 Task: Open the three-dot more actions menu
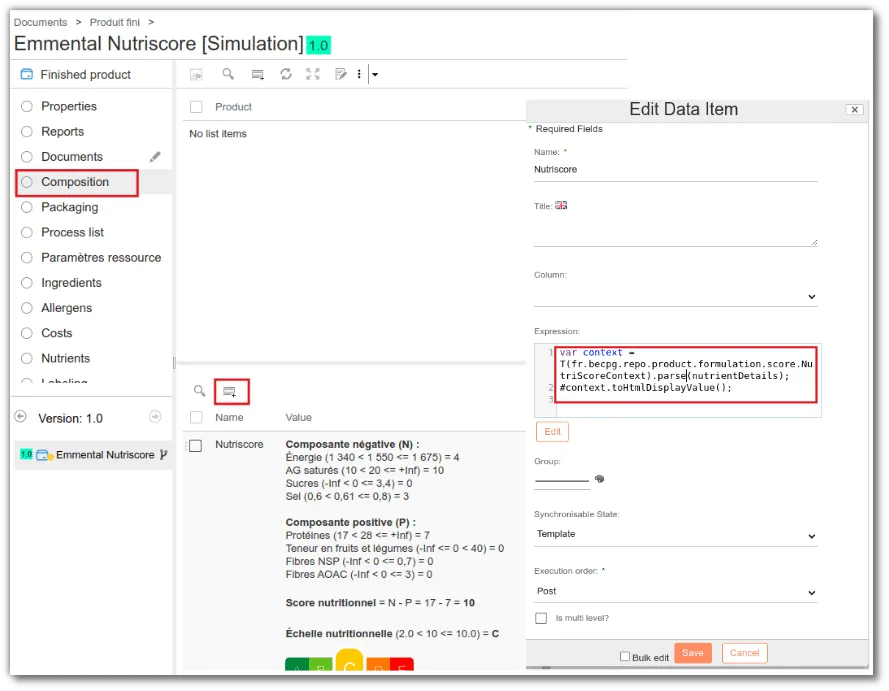click(359, 74)
